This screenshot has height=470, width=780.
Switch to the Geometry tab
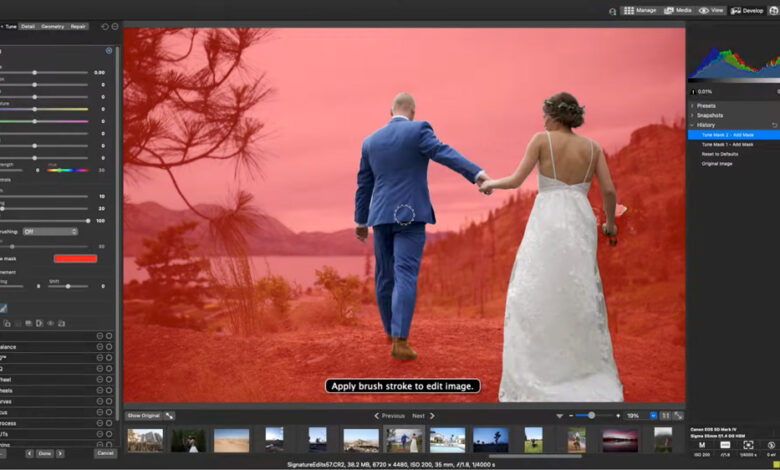53,26
